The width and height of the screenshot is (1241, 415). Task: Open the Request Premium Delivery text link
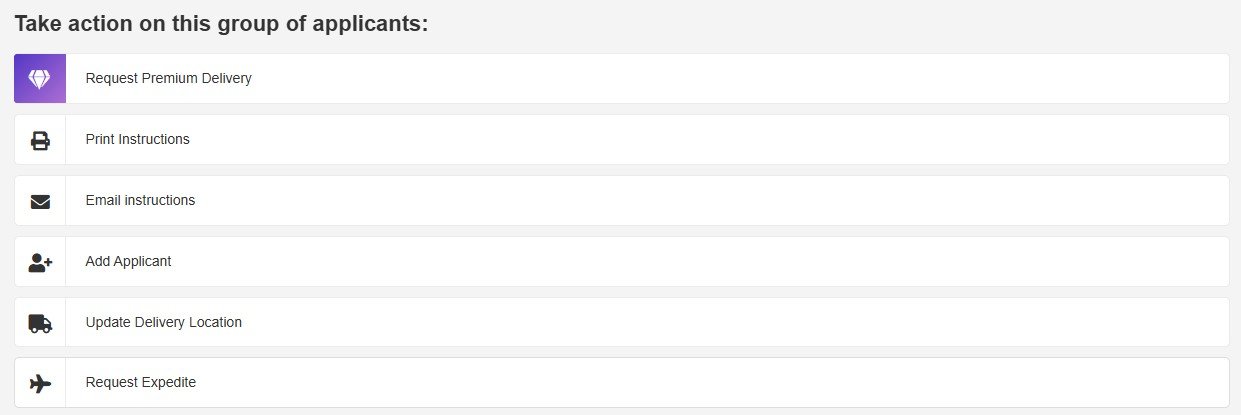pyautogui.click(x=168, y=78)
